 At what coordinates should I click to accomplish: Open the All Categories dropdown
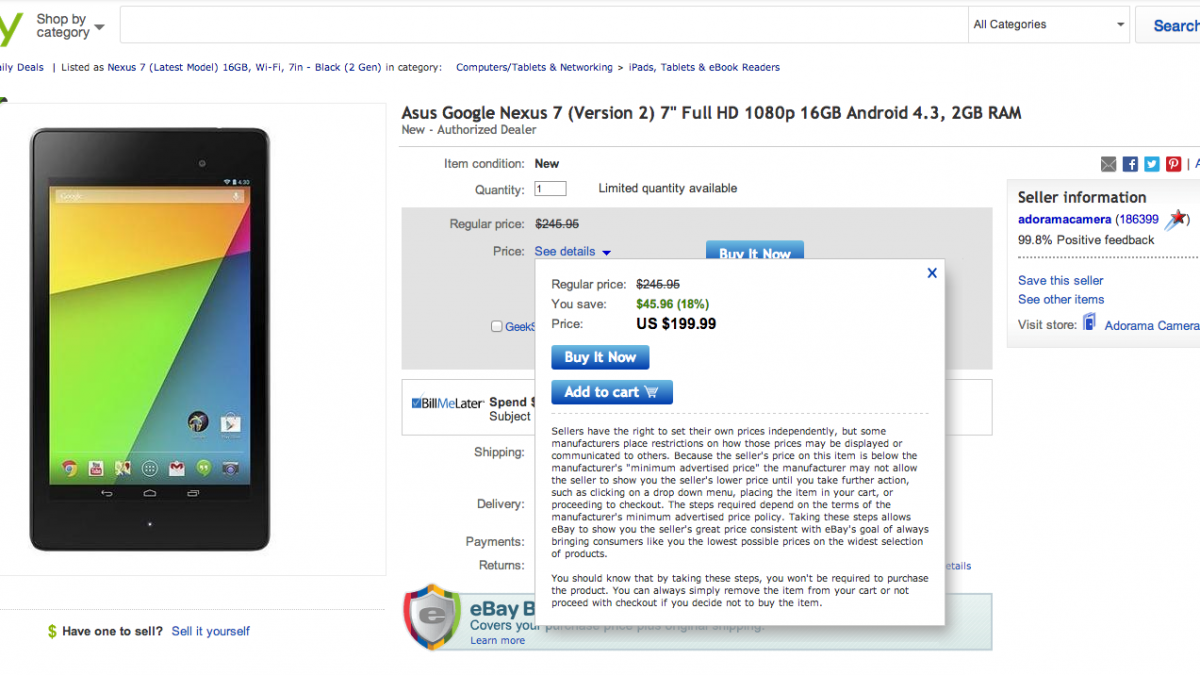pos(1049,25)
